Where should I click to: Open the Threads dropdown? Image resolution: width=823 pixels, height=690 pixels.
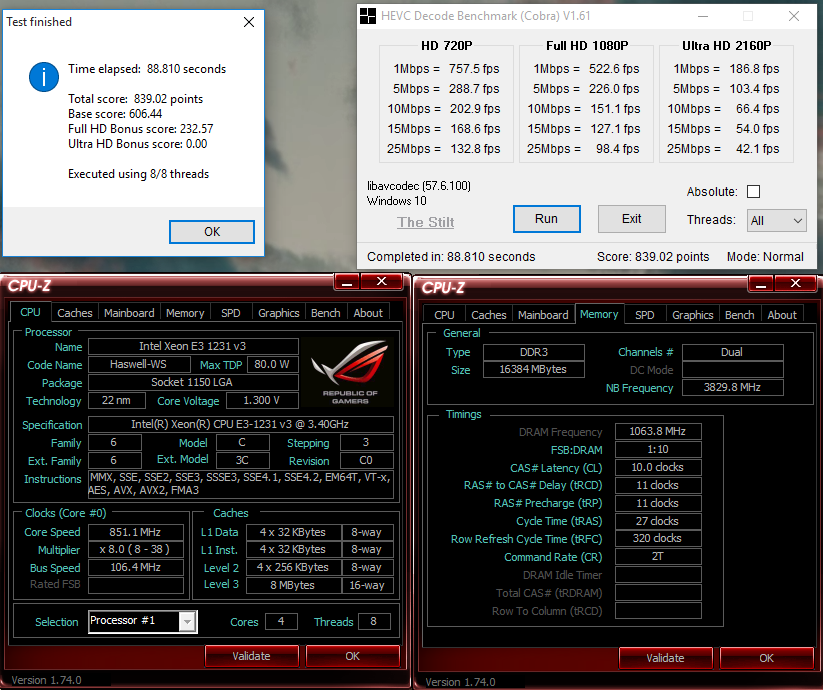coord(776,220)
